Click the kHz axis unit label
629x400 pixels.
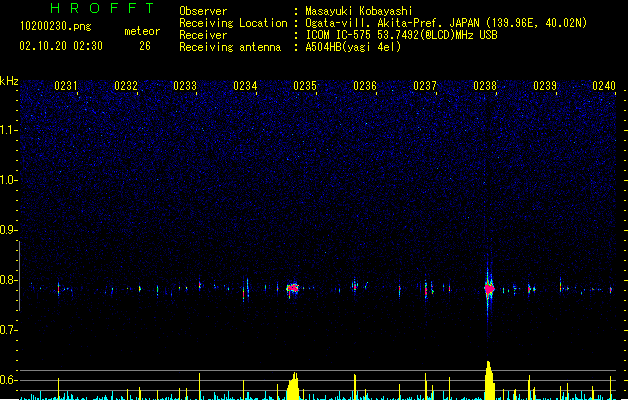[9, 81]
